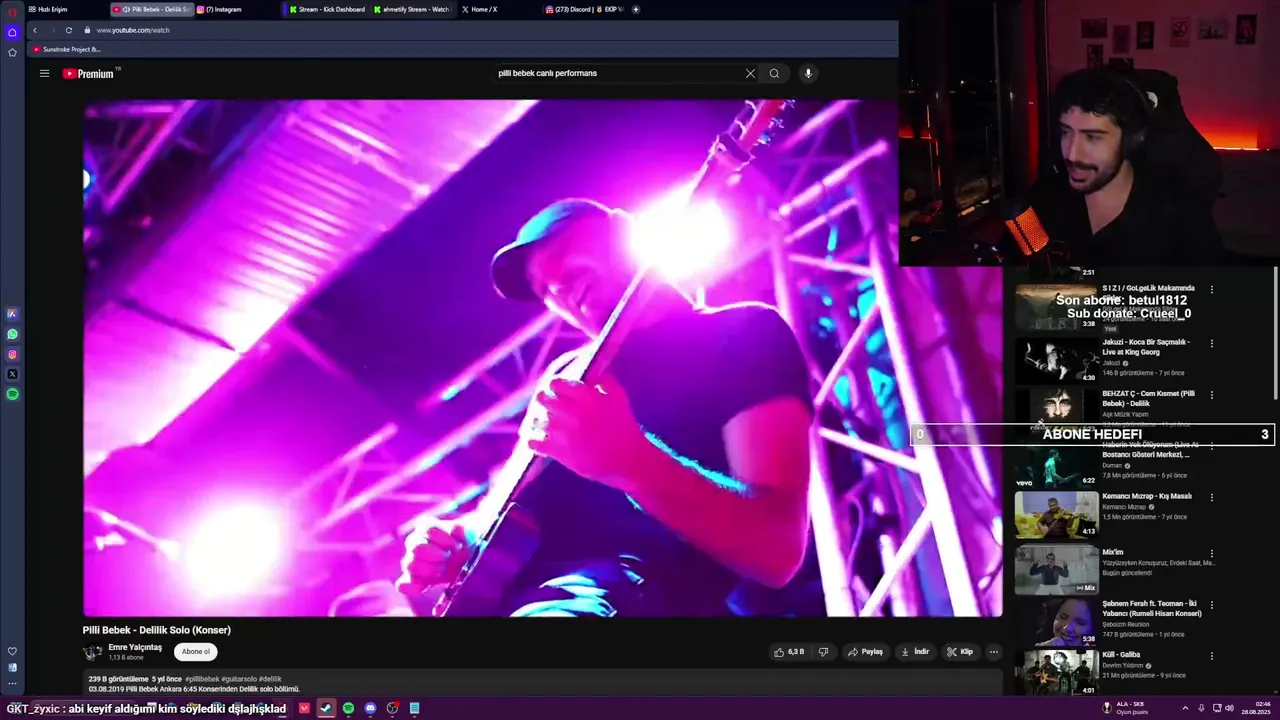
Task: Dislike the Pilli Bebek video
Action: (823, 652)
